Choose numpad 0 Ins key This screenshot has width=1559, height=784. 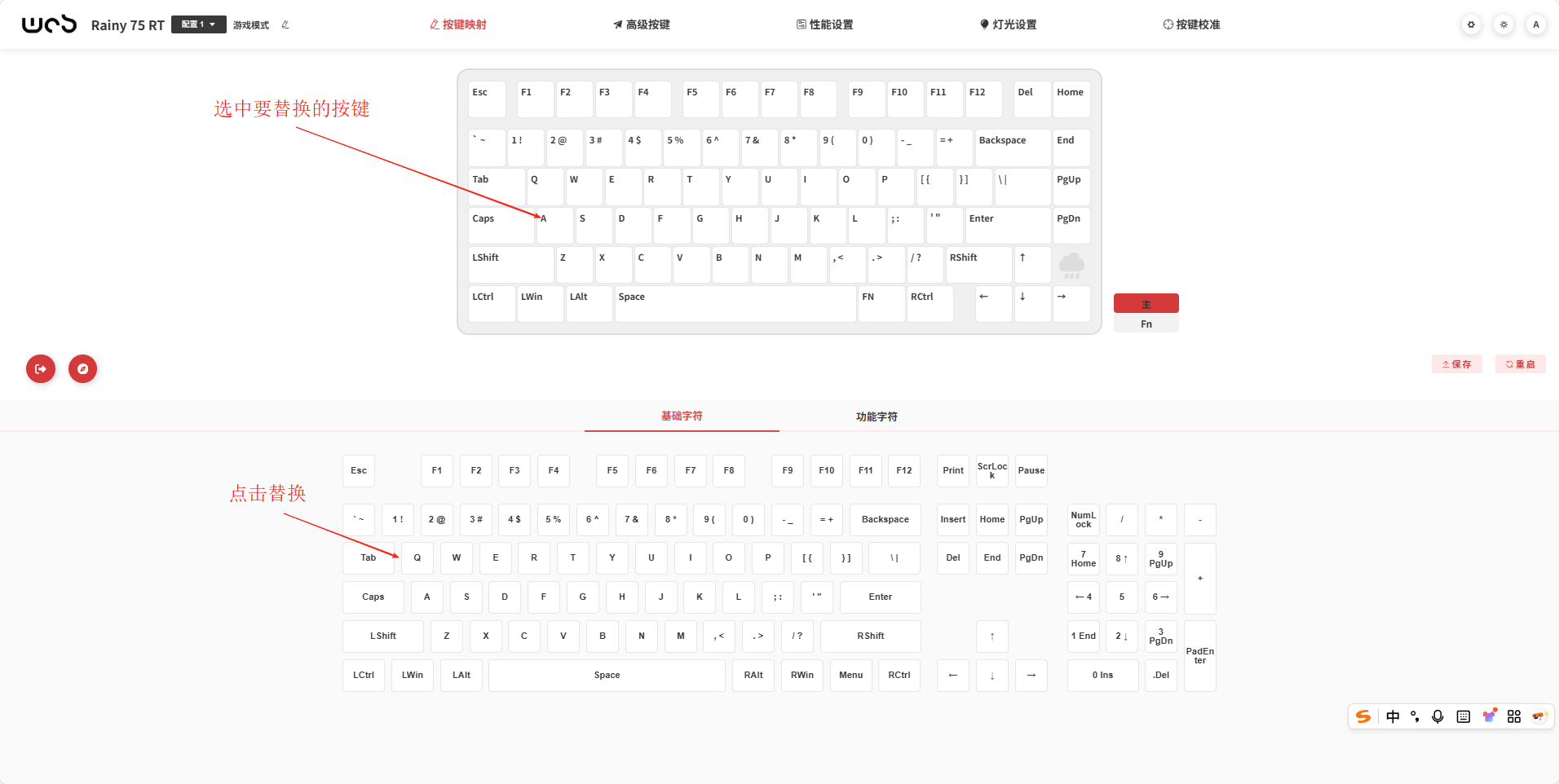(x=1103, y=675)
